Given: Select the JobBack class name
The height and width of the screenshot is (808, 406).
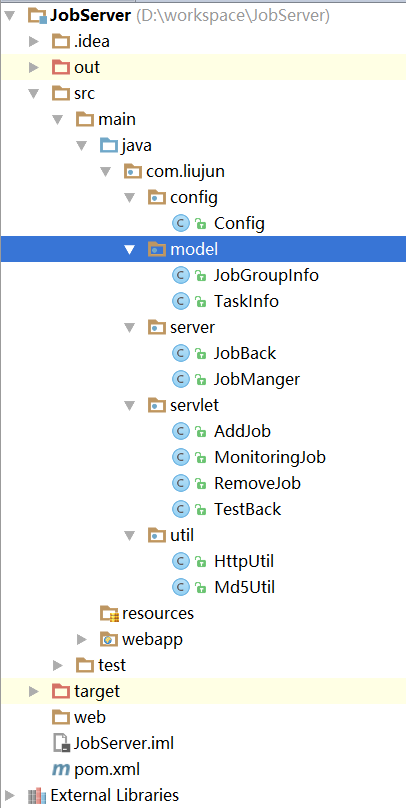Looking at the screenshot, I should pyautogui.click(x=245, y=354).
